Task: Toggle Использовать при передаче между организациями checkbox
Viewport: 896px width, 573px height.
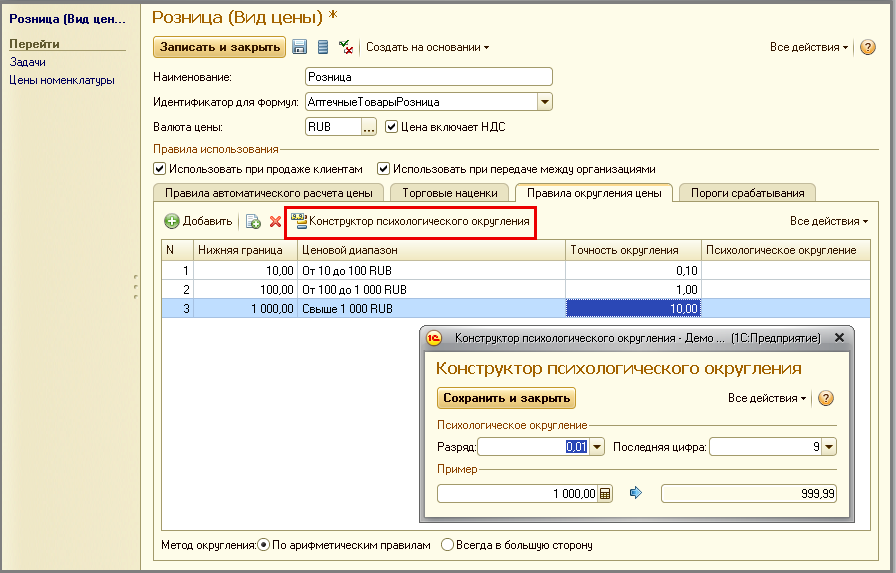Action: click(x=383, y=169)
